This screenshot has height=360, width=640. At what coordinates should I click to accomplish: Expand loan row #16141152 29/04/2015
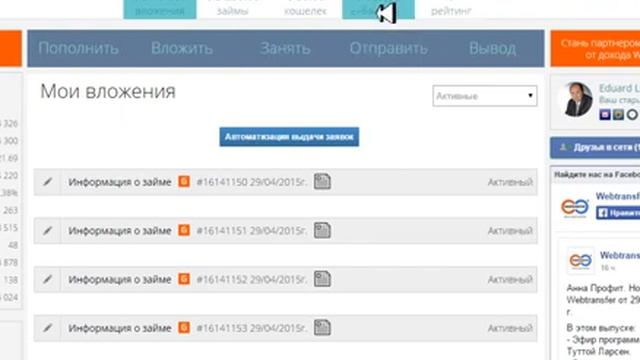(286, 279)
